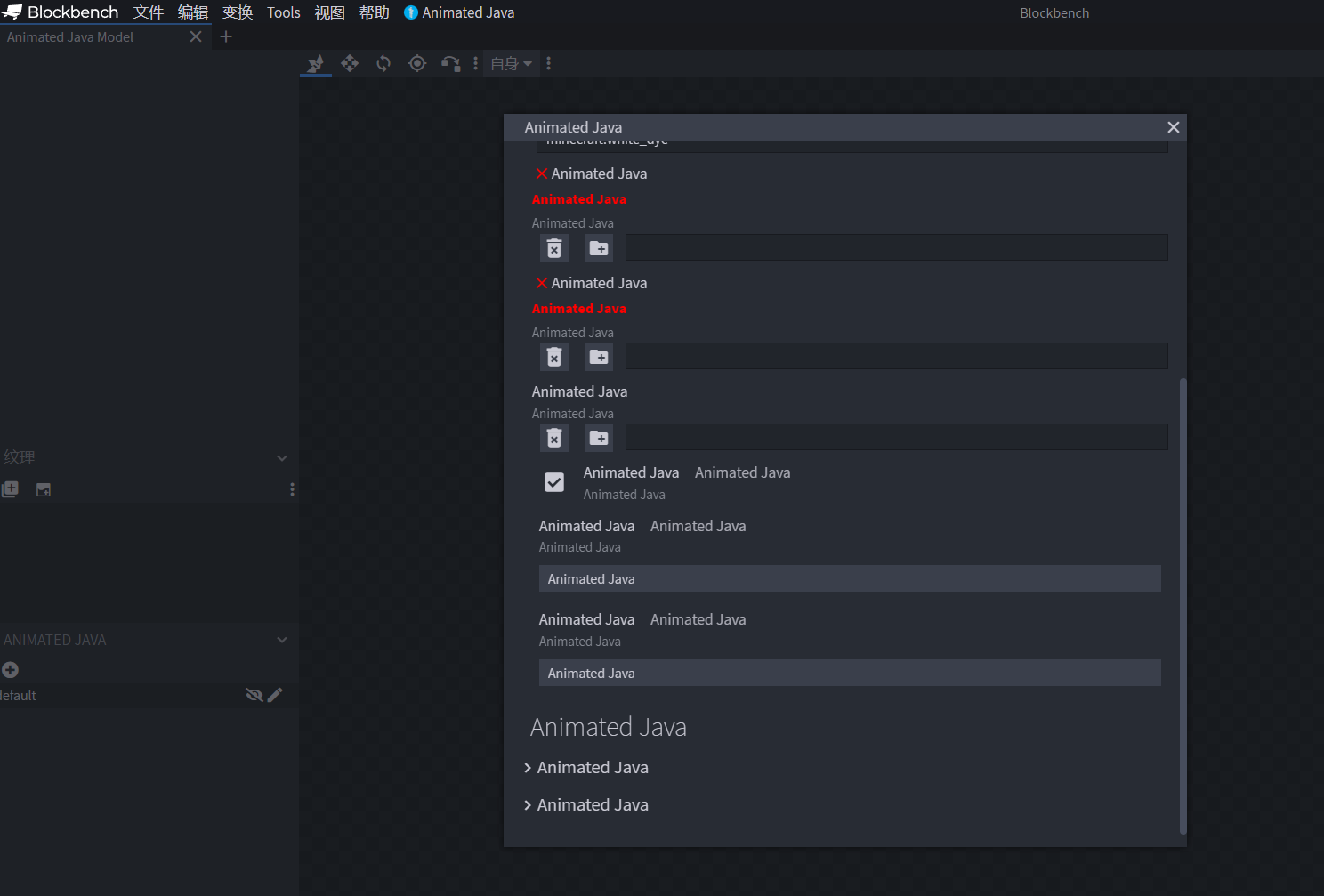Collapse the 纹理 panel
Image resolution: width=1324 pixels, height=896 pixels.
(x=282, y=458)
